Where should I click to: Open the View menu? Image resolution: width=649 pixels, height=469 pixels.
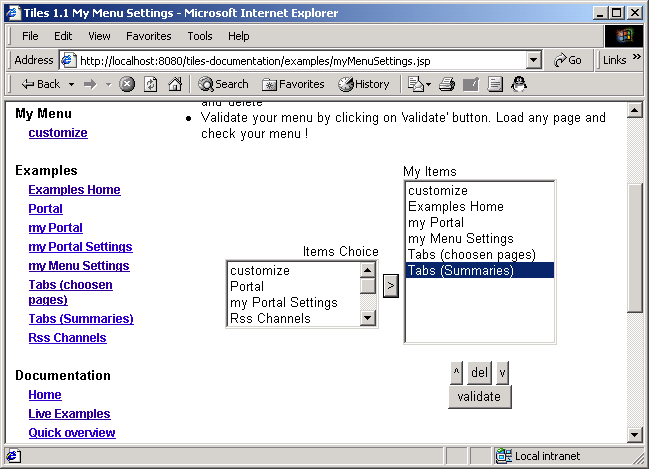click(x=99, y=36)
